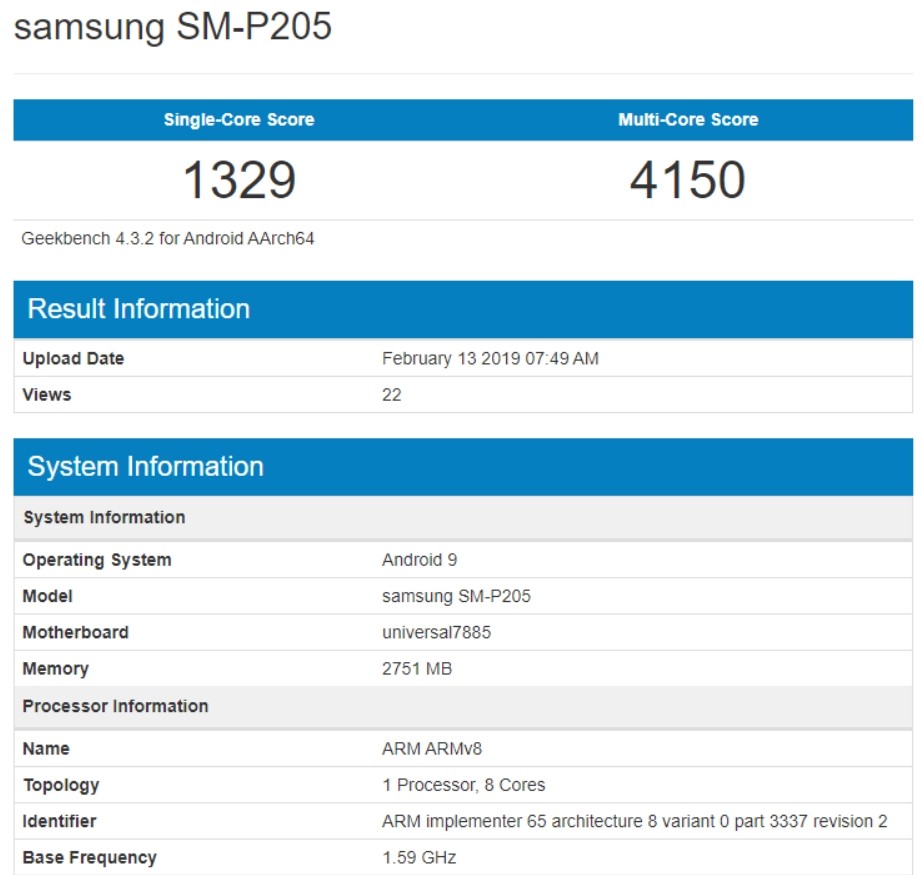
Task: Click the 'Operating System' label
Action: (x=97, y=560)
